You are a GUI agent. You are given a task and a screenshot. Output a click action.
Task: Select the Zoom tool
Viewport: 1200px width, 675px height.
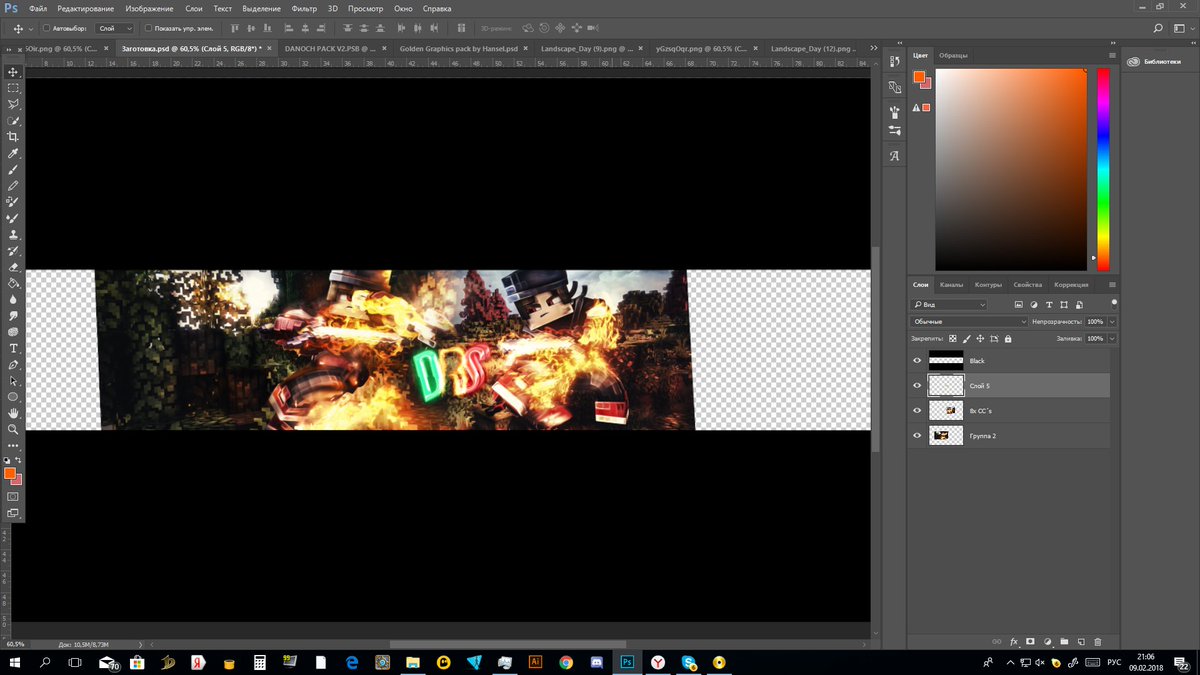(x=13, y=429)
